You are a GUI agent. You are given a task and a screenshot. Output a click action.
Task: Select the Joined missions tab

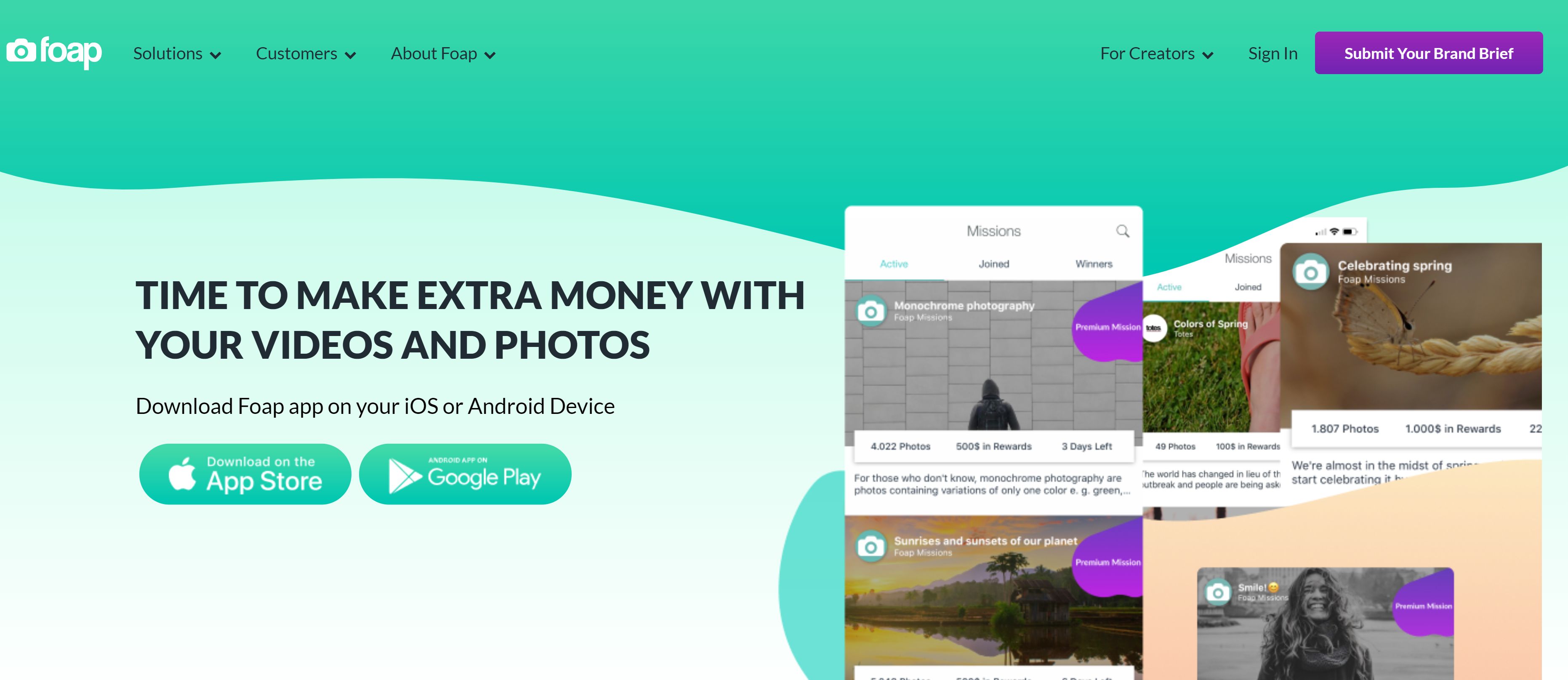[x=993, y=263]
